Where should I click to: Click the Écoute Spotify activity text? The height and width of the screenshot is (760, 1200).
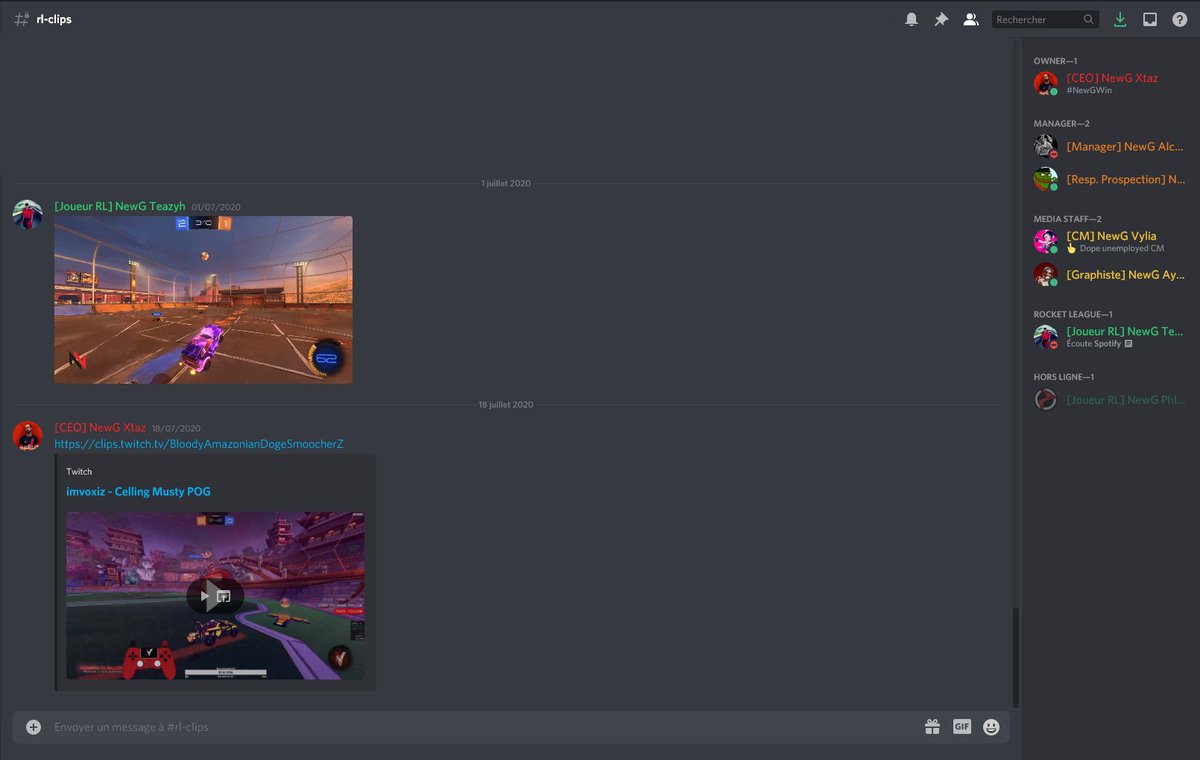point(1094,344)
